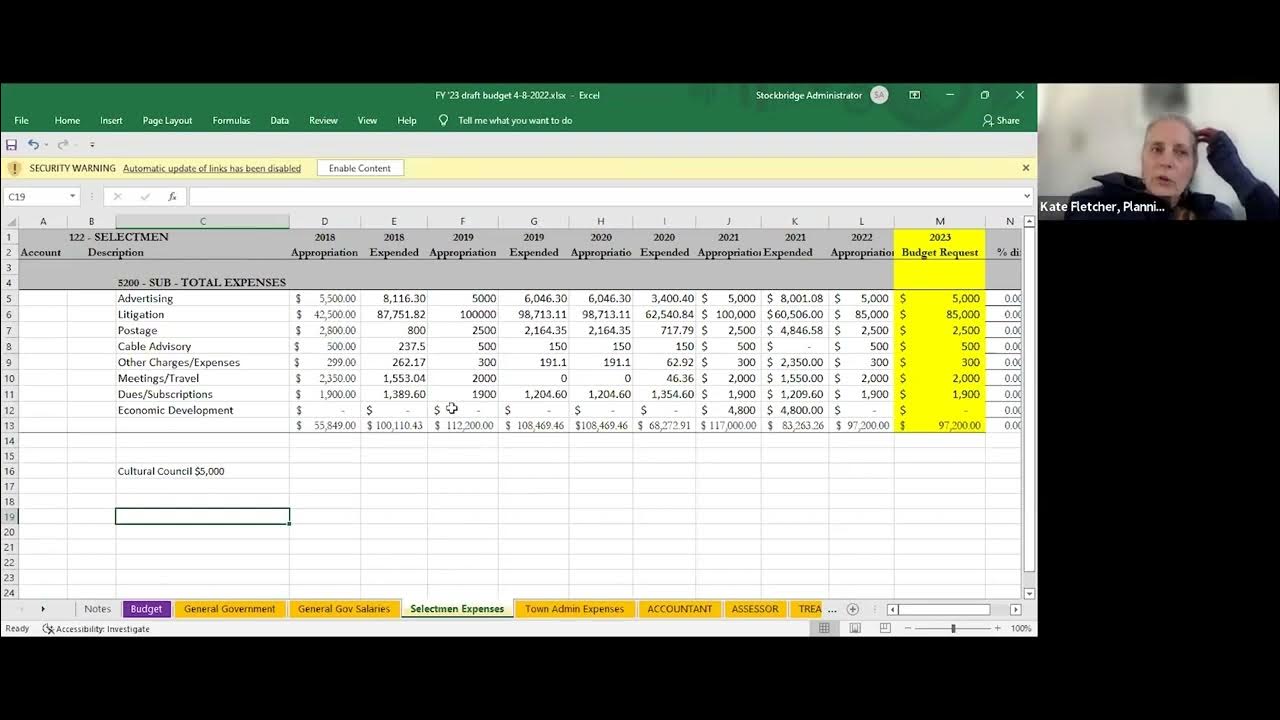Open the General Gov Salaries sheet tab
This screenshot has width=1280, height=720.
point(344,609)
